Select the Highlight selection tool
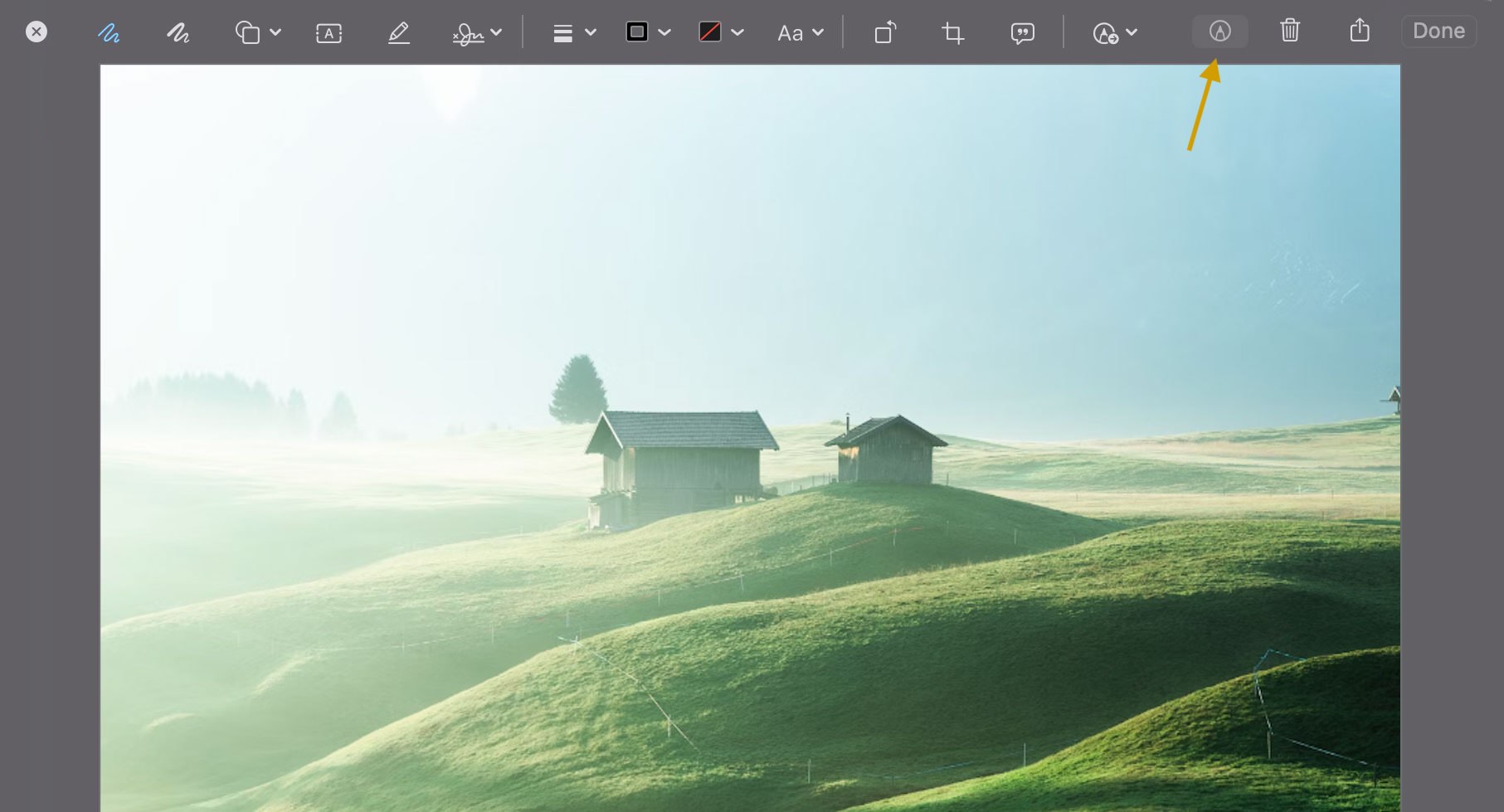 coord(399,33)
